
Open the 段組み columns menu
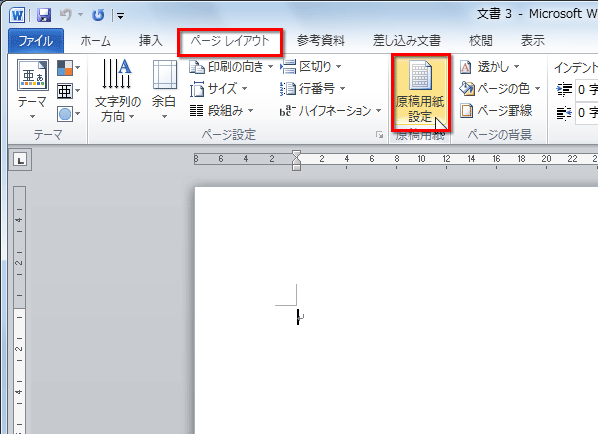(222, 111)
